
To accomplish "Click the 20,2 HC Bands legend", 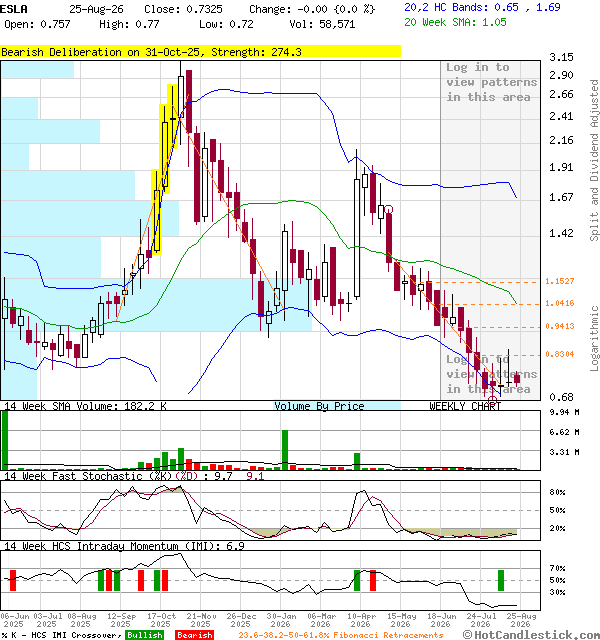I will click(482, 7).
